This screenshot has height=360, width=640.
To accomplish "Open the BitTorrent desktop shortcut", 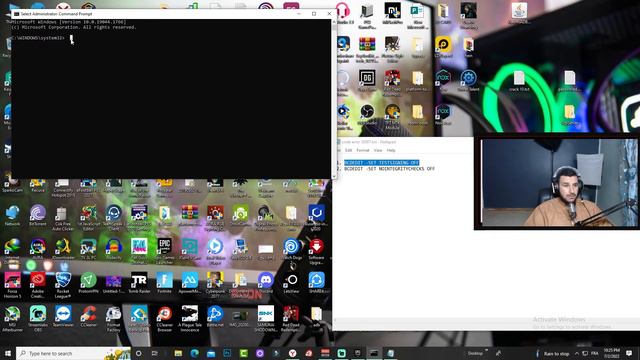I will pos(38,216).
